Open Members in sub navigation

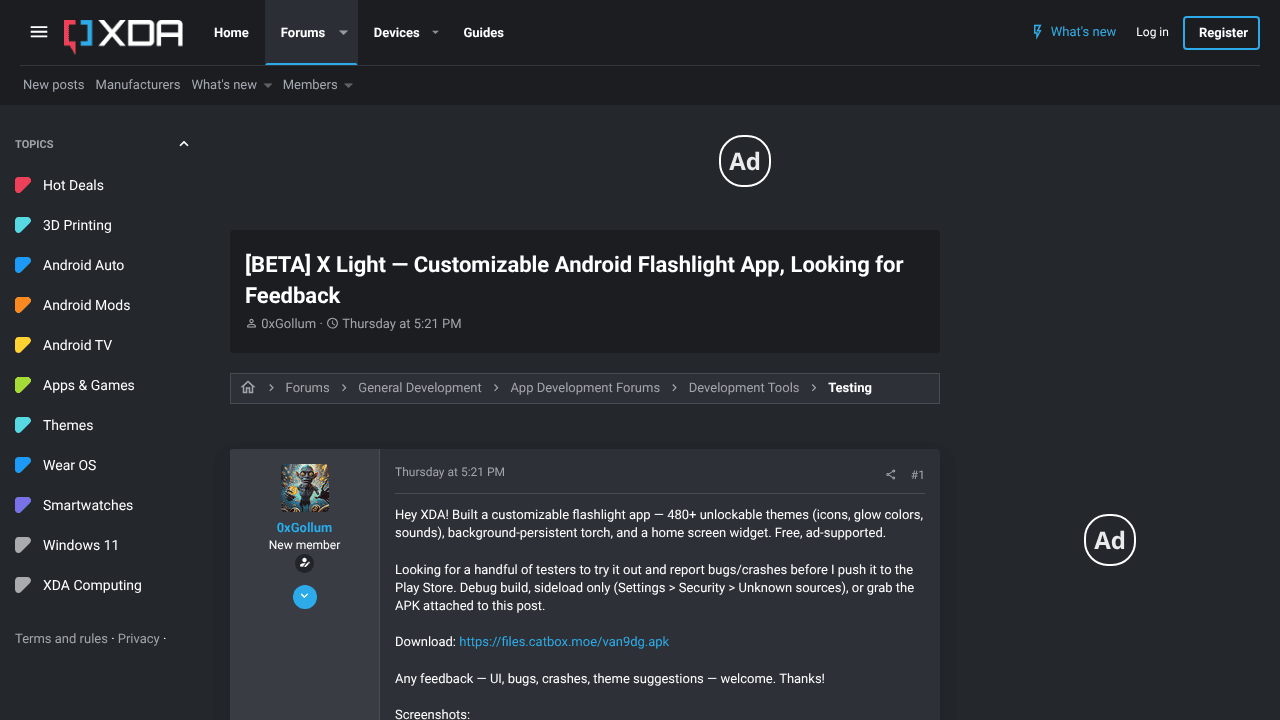(310, 85)
